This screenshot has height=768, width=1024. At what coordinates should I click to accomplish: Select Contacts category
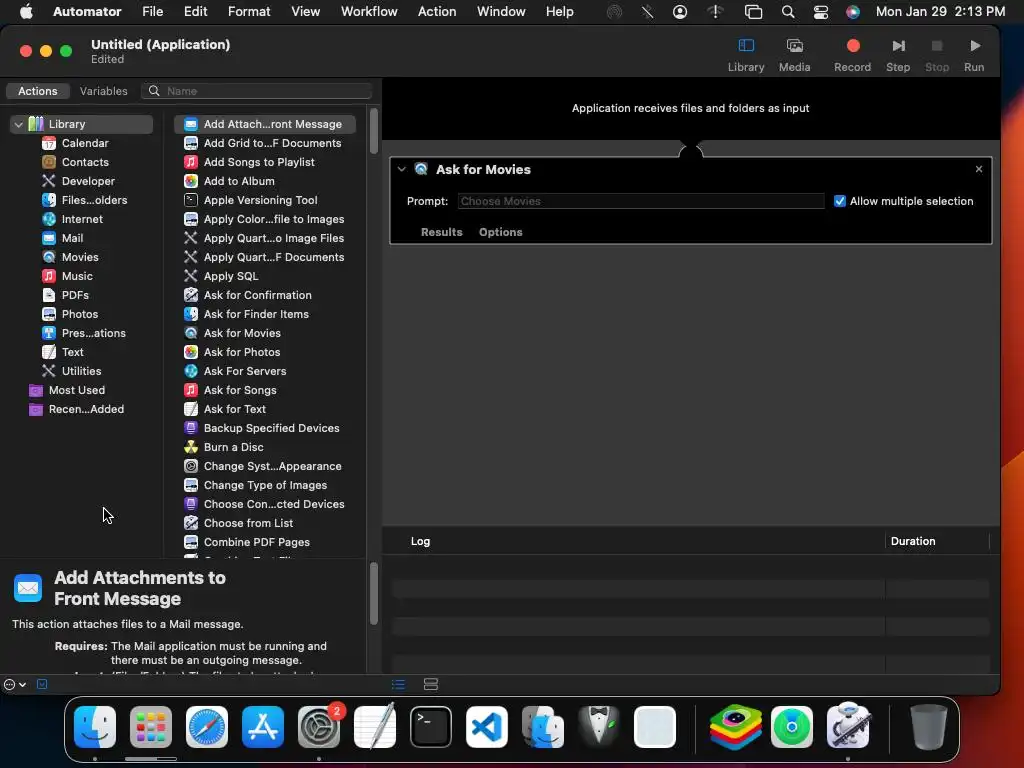point(85,162)
